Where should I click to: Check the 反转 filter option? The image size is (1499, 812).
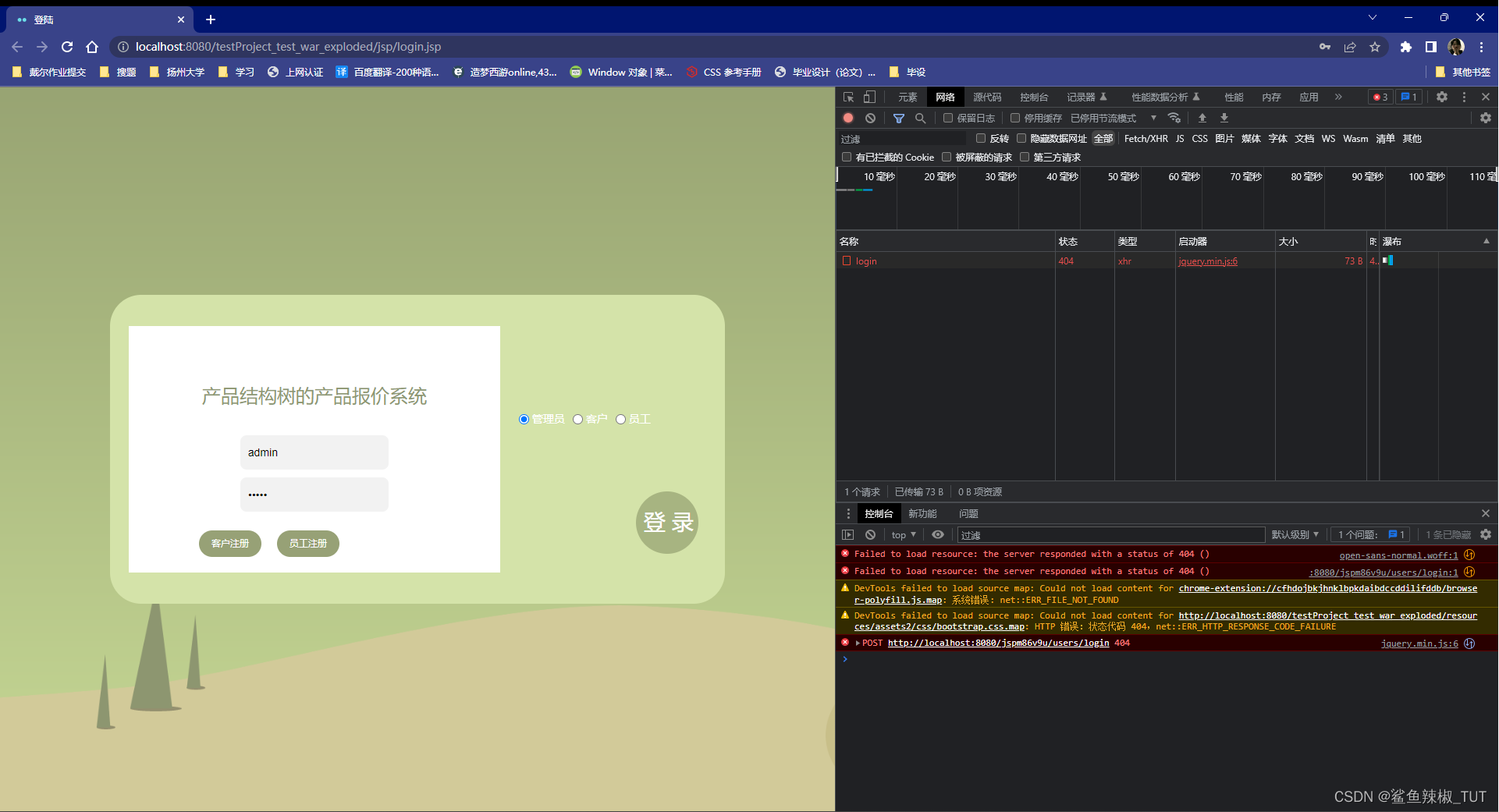tap(981, 138)
